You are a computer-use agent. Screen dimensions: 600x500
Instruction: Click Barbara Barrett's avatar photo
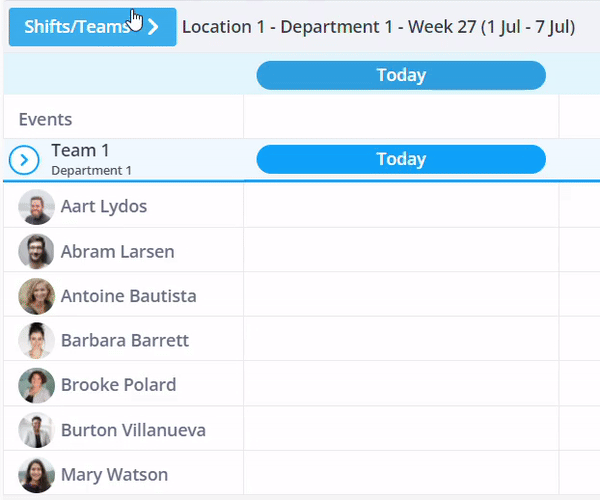pos(36,341)
